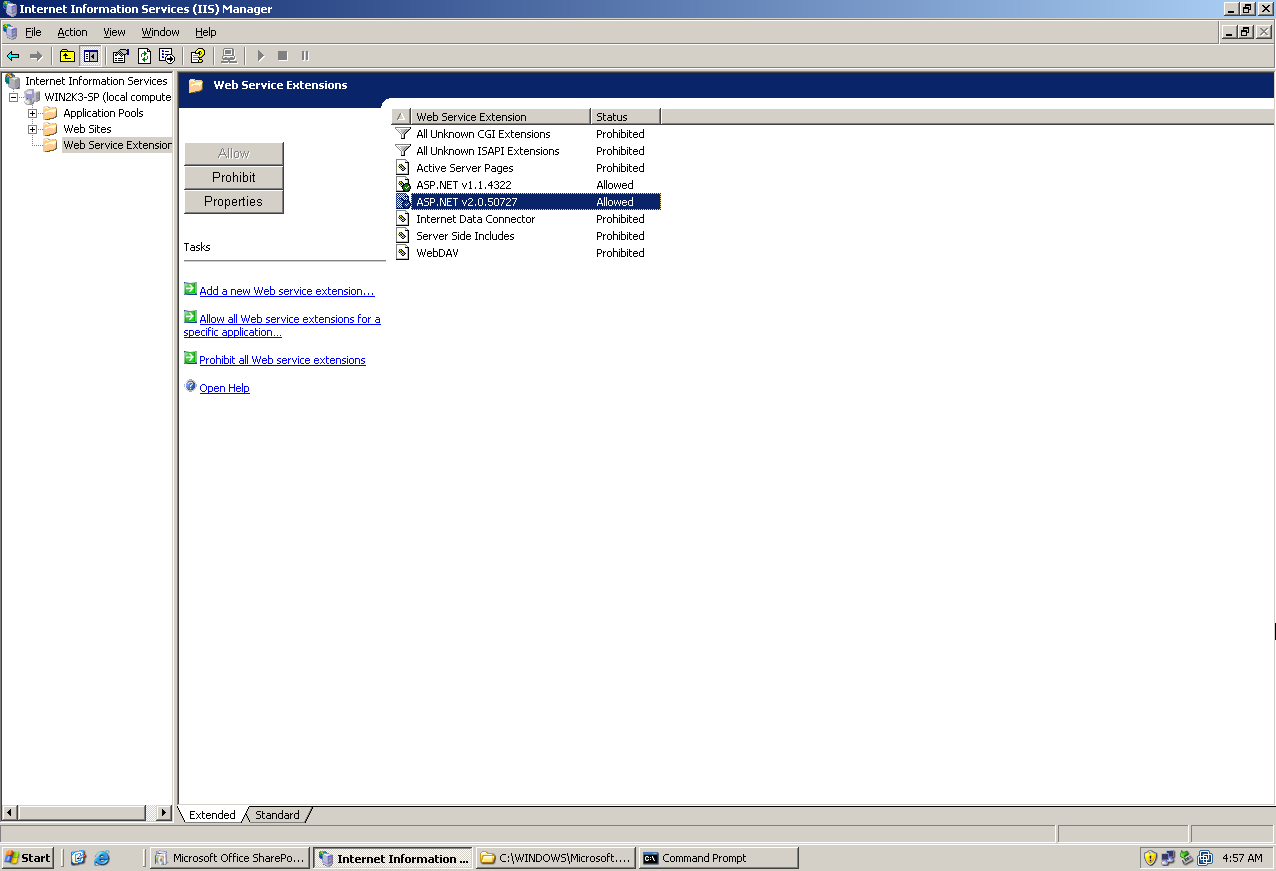
Task: Refresh the view with the toolbar icon
Action: [x=145, y=56]
